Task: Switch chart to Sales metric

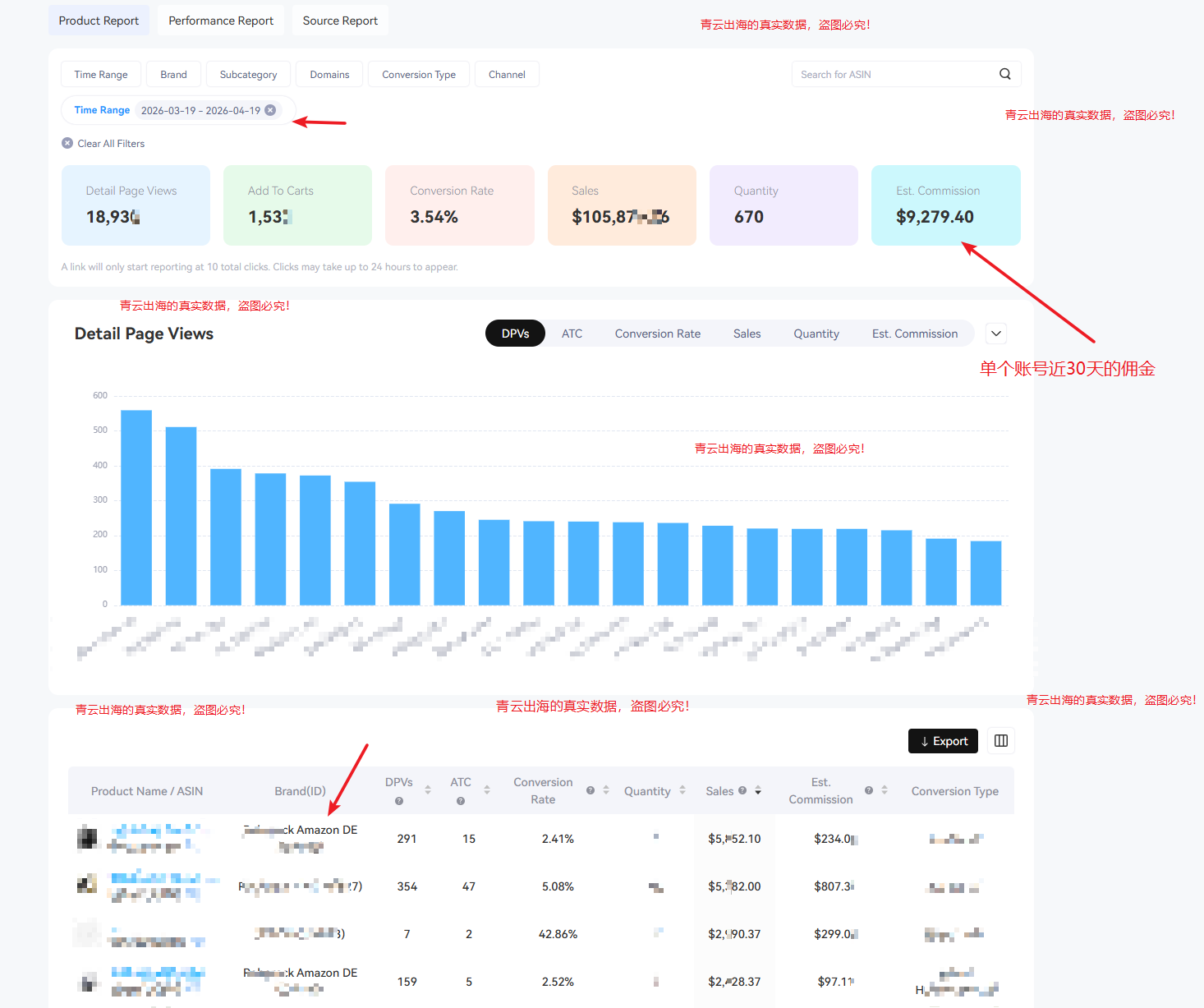Action: (747, 334)
